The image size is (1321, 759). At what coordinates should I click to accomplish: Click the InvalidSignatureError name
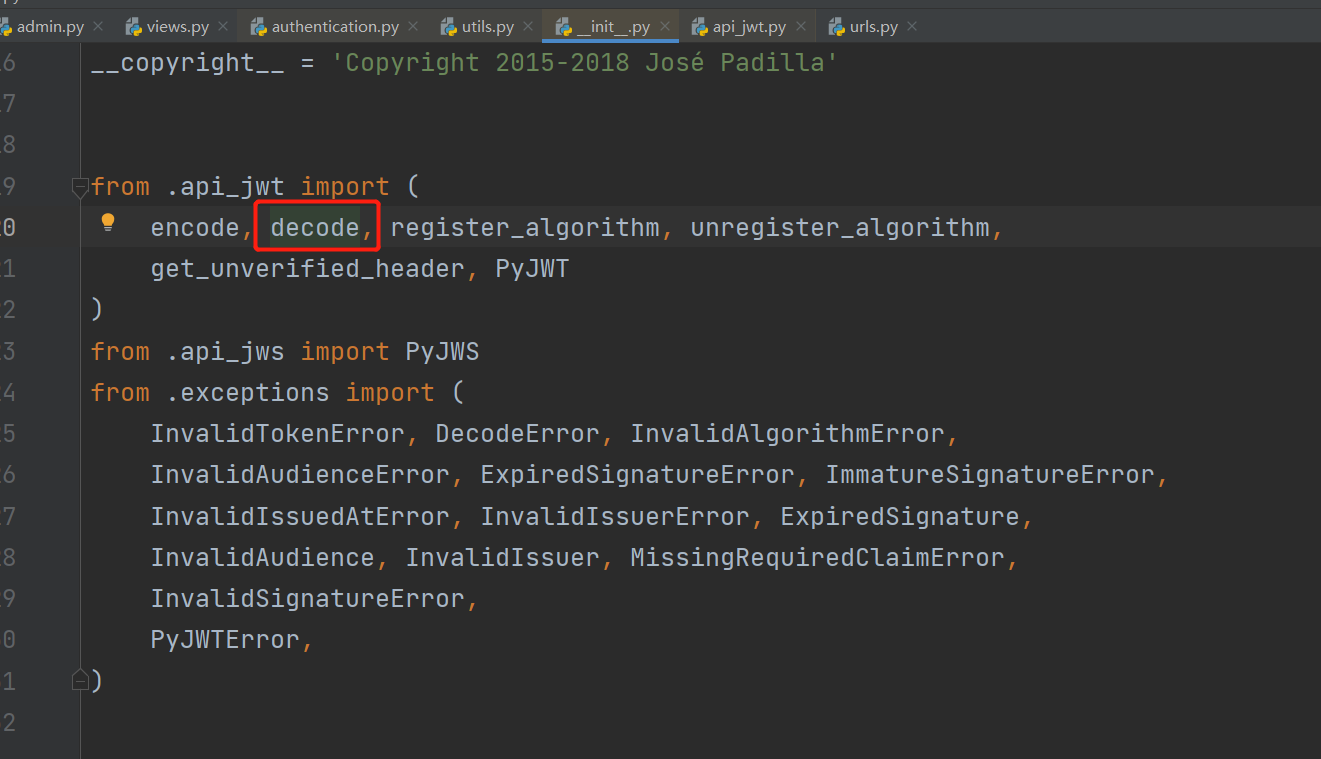pos(308,599)
